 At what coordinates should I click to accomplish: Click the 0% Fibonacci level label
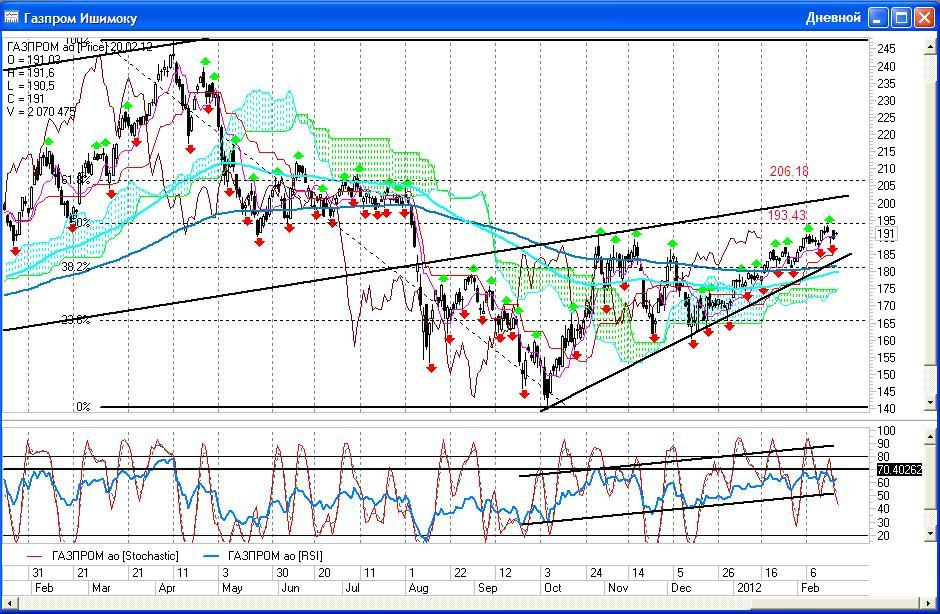tap(83, 407)
